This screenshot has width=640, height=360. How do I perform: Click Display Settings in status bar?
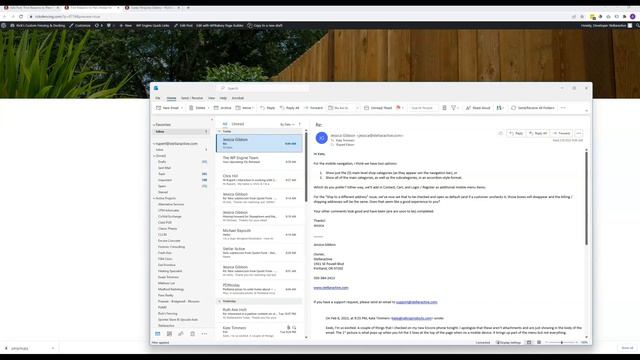(508, 342)
